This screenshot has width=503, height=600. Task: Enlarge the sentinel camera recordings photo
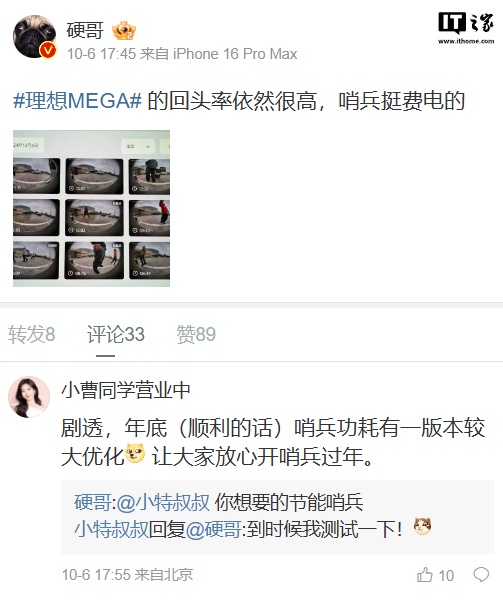[91, 209]
